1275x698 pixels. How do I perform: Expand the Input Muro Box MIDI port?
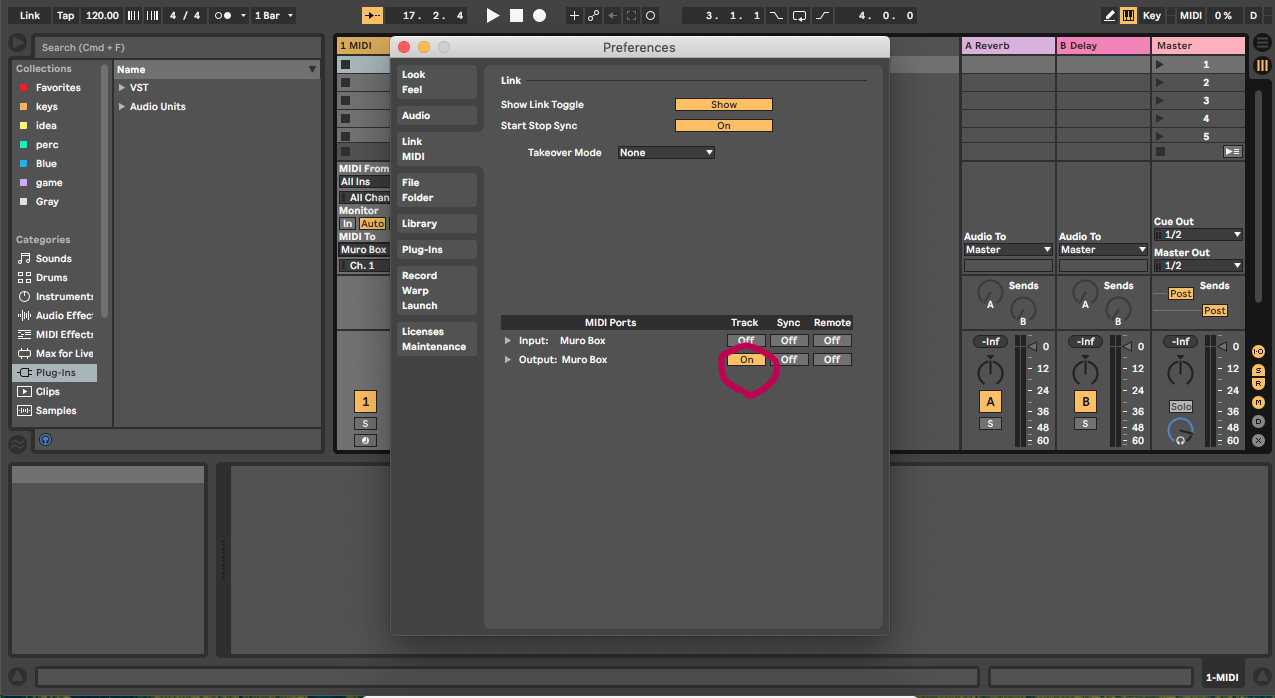(x=508, y=341)
